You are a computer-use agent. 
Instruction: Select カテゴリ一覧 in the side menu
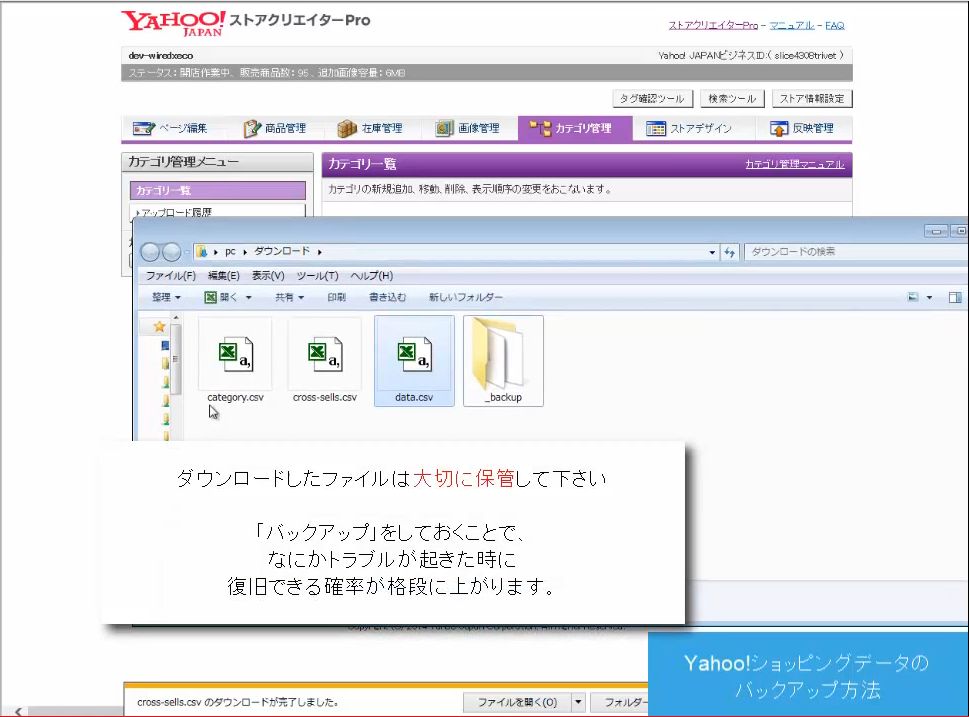click(218, 190)
